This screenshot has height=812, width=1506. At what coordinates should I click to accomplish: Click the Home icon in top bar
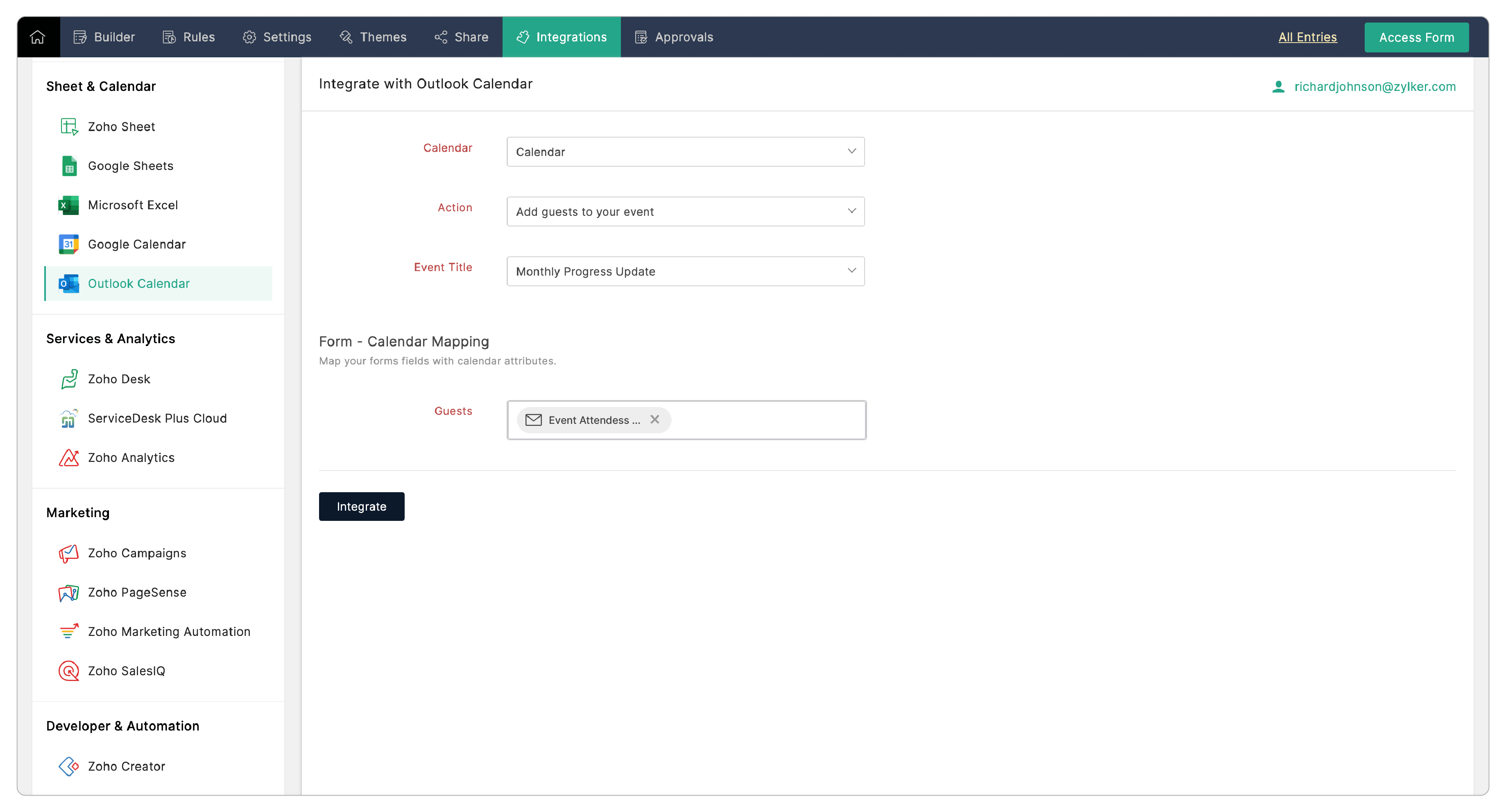tap(37, 37)
